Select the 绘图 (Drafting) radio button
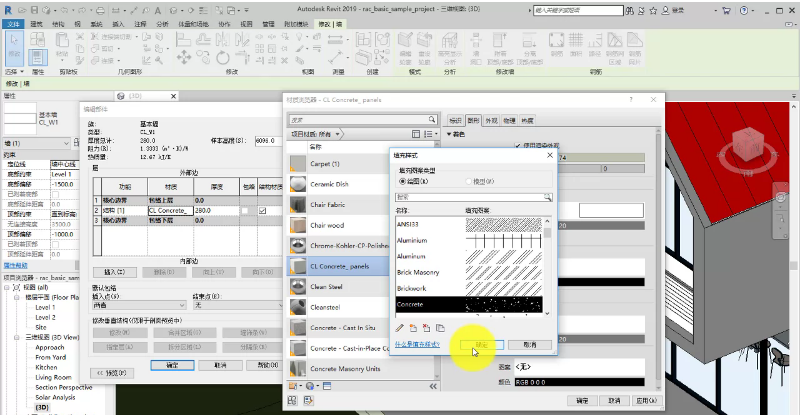 [403, 182]
